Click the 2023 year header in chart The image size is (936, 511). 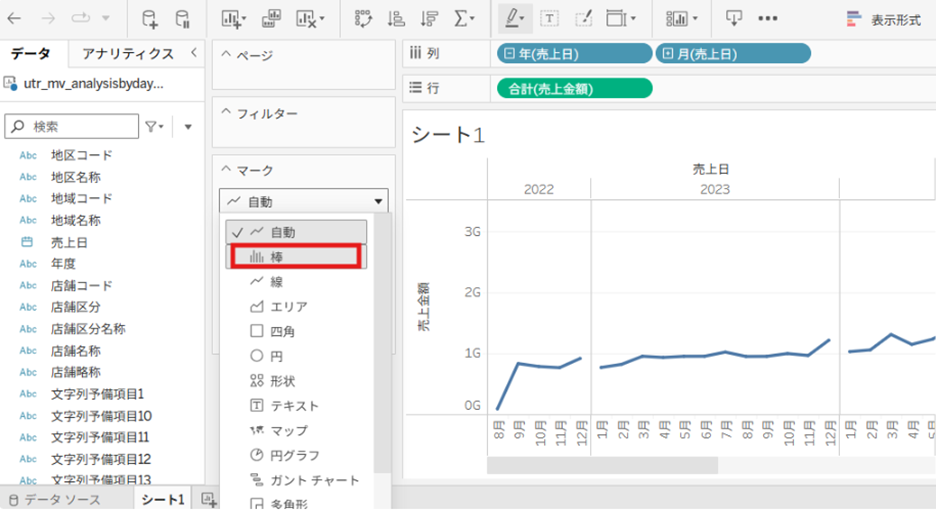(715, 190)
